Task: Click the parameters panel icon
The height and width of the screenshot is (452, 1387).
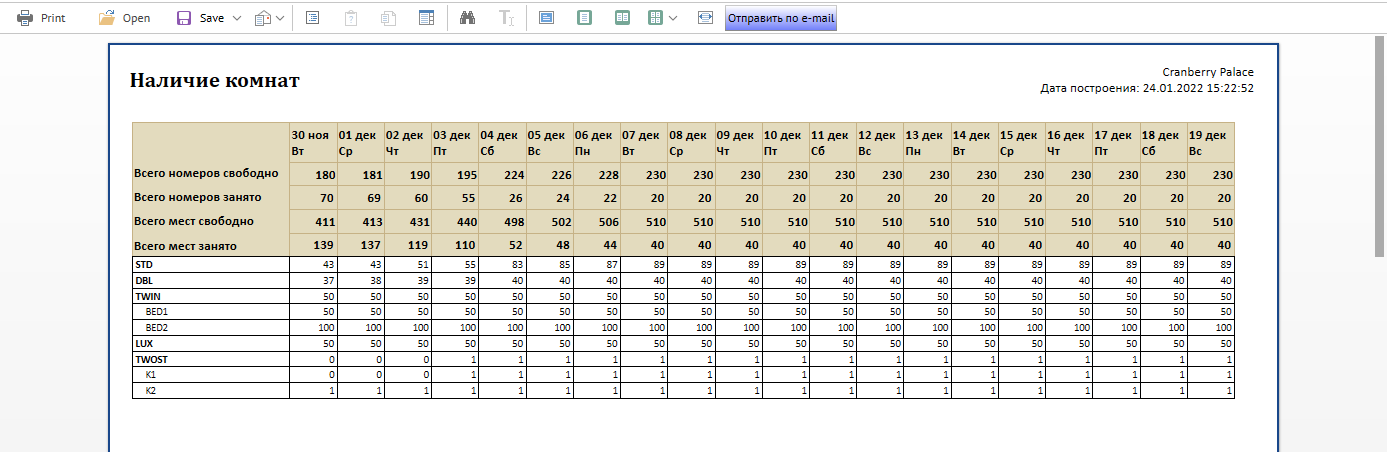Action: coord(351,18)
